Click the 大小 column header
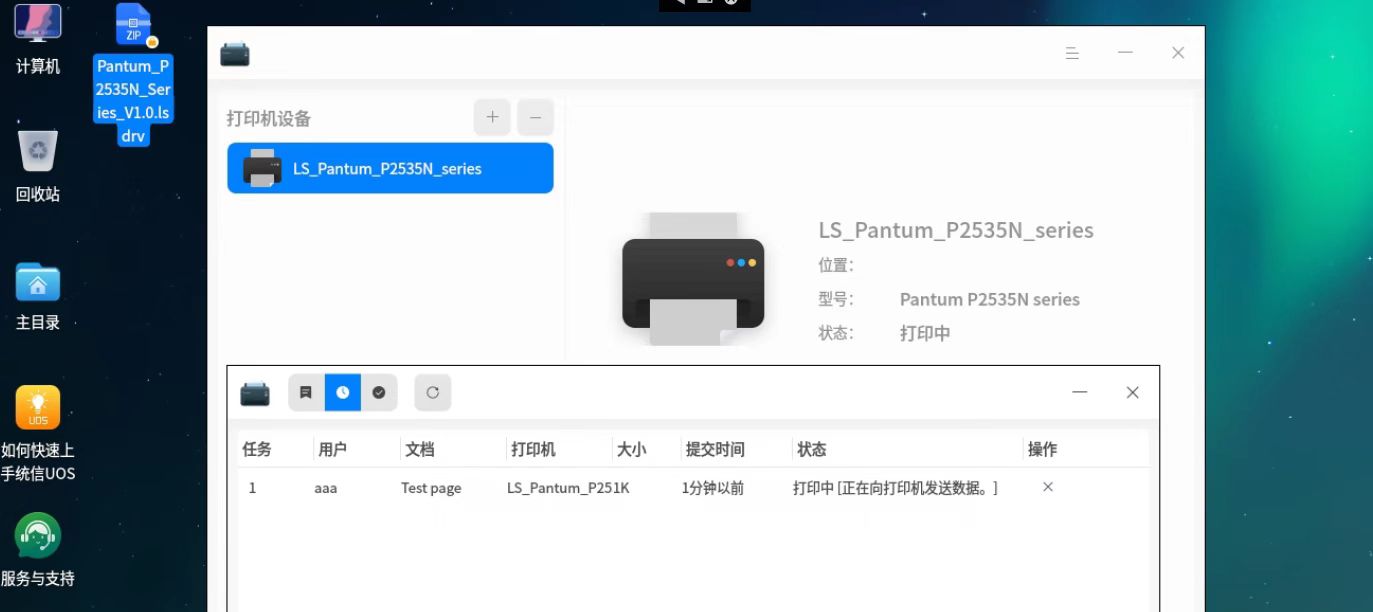 (x=631, y=450)
